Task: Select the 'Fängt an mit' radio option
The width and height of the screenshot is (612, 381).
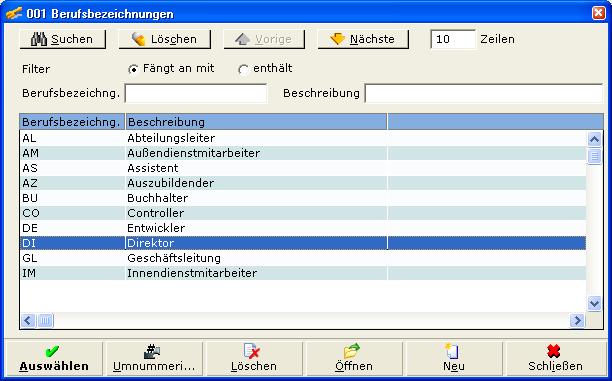Action: pyautogui.click(x=133, y=69)
